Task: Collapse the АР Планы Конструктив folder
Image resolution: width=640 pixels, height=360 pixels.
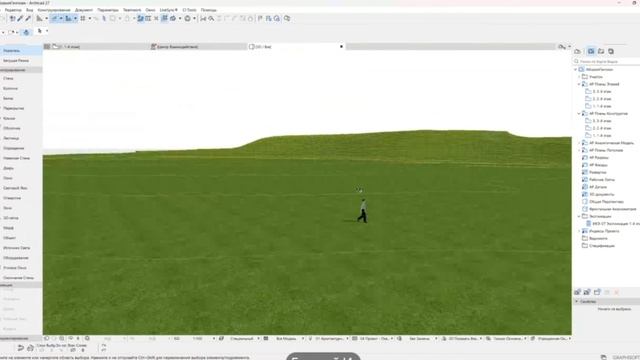Action: (x=579, y=113)
